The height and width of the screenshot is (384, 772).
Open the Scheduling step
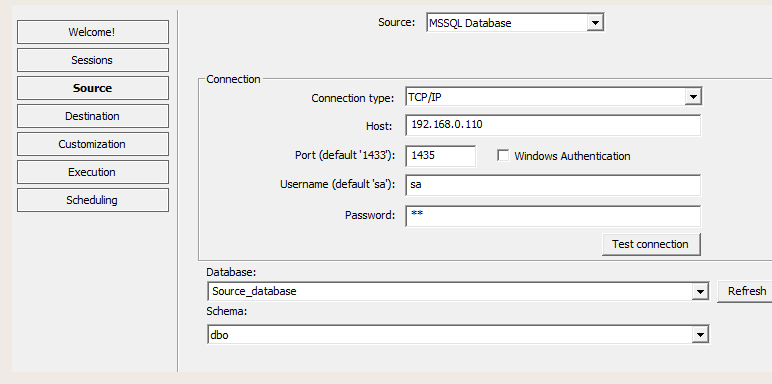(x=93, y=200)
